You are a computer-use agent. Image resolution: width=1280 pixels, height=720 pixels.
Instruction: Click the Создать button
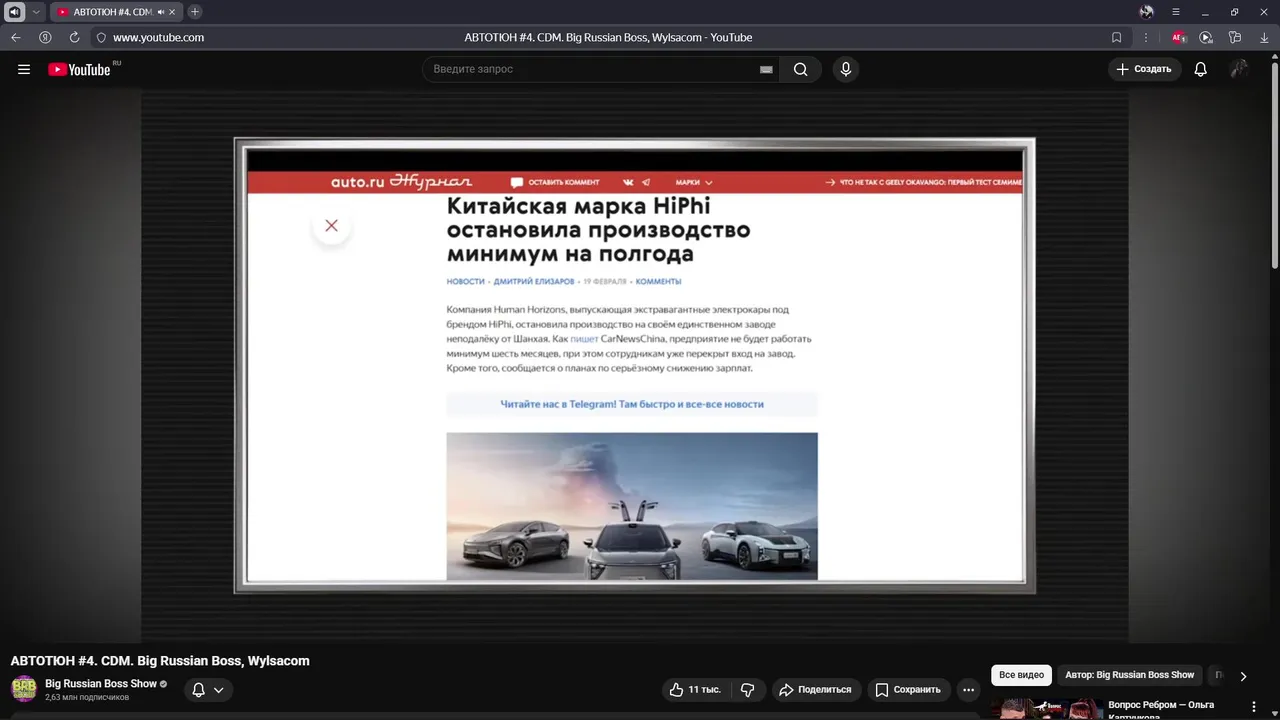tap(1144, 69)
